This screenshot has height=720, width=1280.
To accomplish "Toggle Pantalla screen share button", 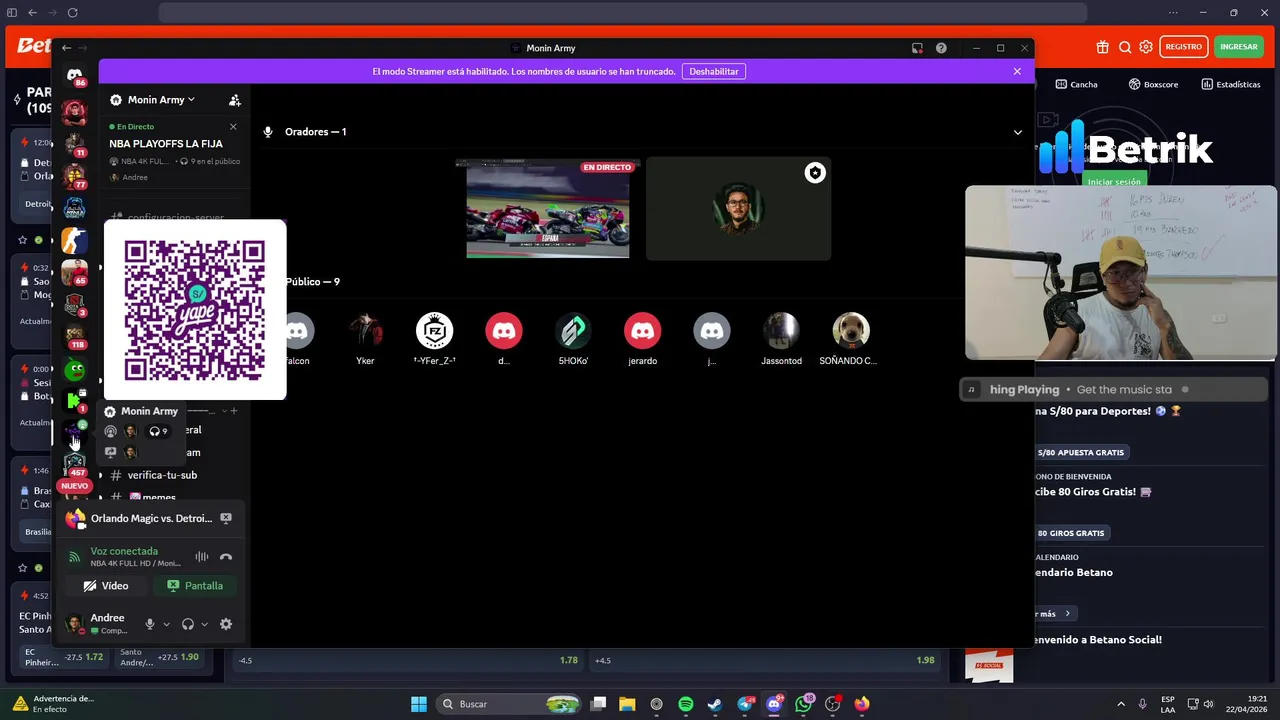I will (x=195, y=586).
